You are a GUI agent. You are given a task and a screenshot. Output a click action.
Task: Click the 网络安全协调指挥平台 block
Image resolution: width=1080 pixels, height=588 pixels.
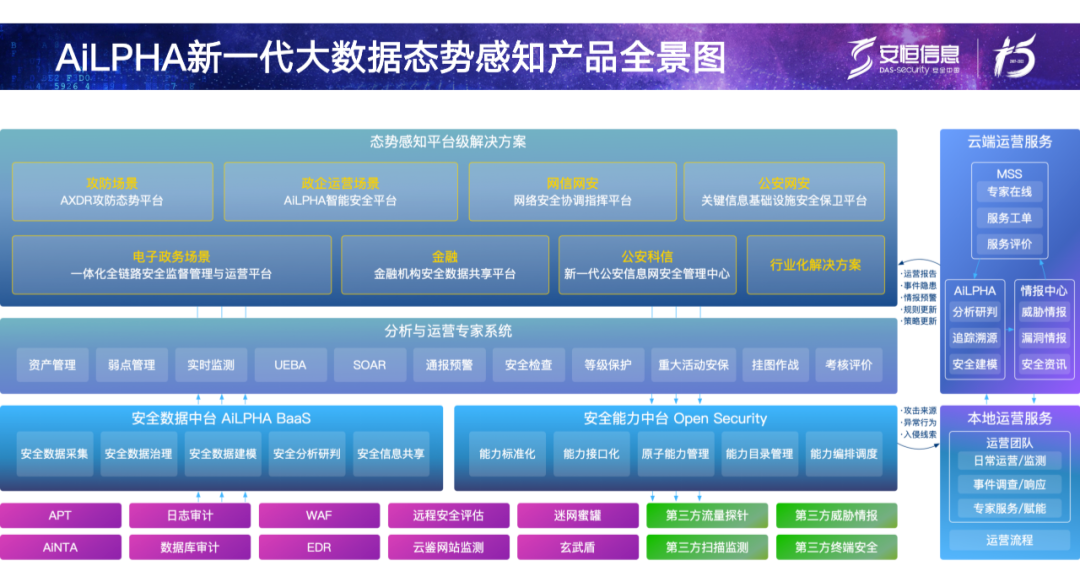pos(572,192)
